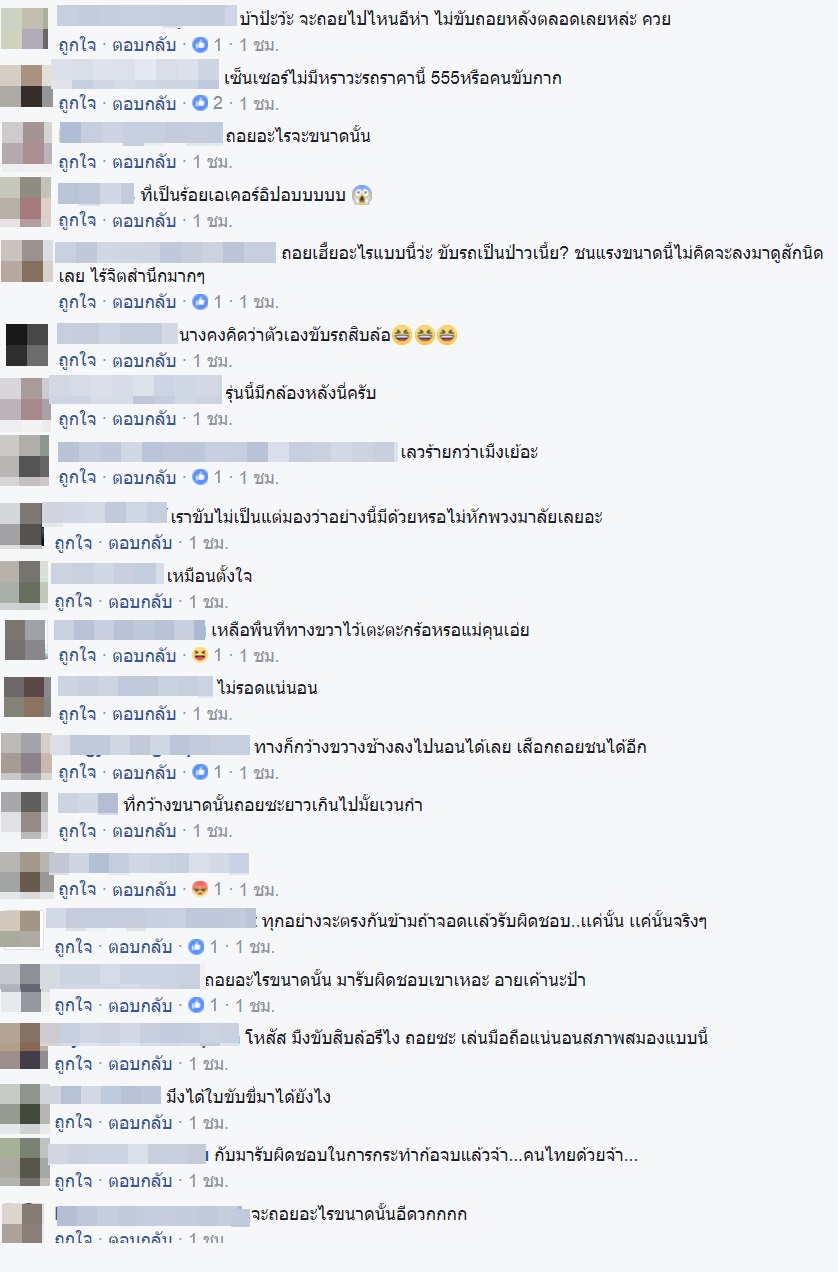The height and width of the screenshot is (1272, 838).
Task: Open like reaction icon on 'เลวร้ายกว่าเมิงเย่อะ' comment
Action: point(200,478)
